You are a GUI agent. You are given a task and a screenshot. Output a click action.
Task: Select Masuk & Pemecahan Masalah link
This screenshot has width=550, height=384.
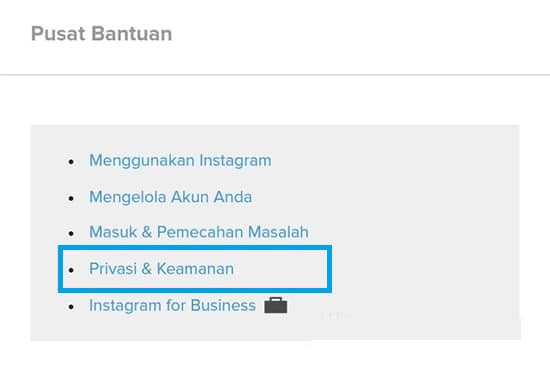point(199,232)
